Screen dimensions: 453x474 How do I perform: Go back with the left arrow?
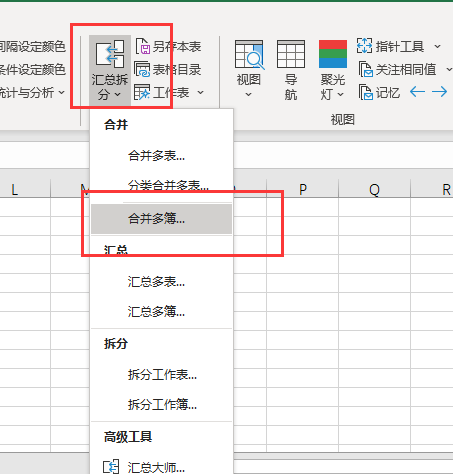[417, 92]
